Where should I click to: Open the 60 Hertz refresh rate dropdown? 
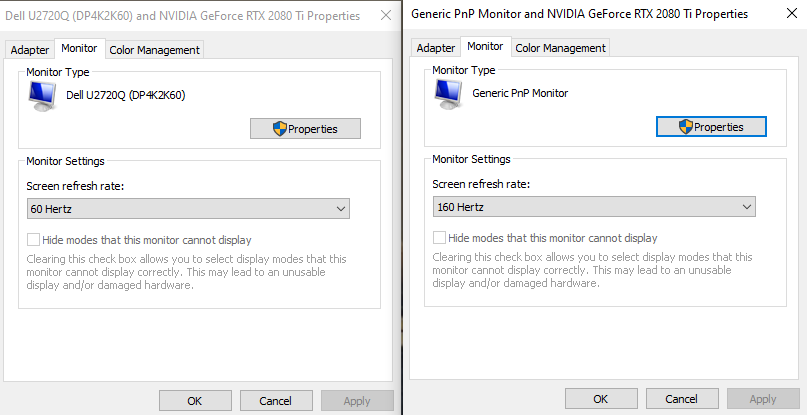coord(188,209)
